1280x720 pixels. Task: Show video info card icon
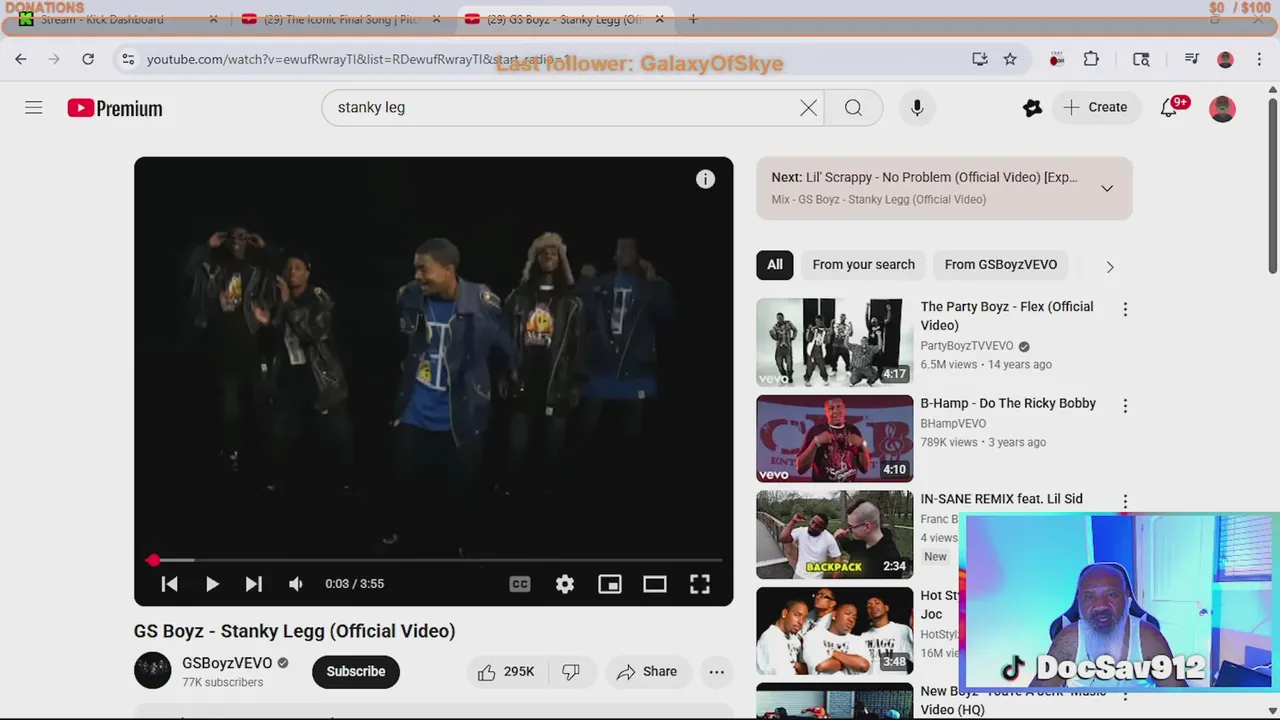point(706,179)
